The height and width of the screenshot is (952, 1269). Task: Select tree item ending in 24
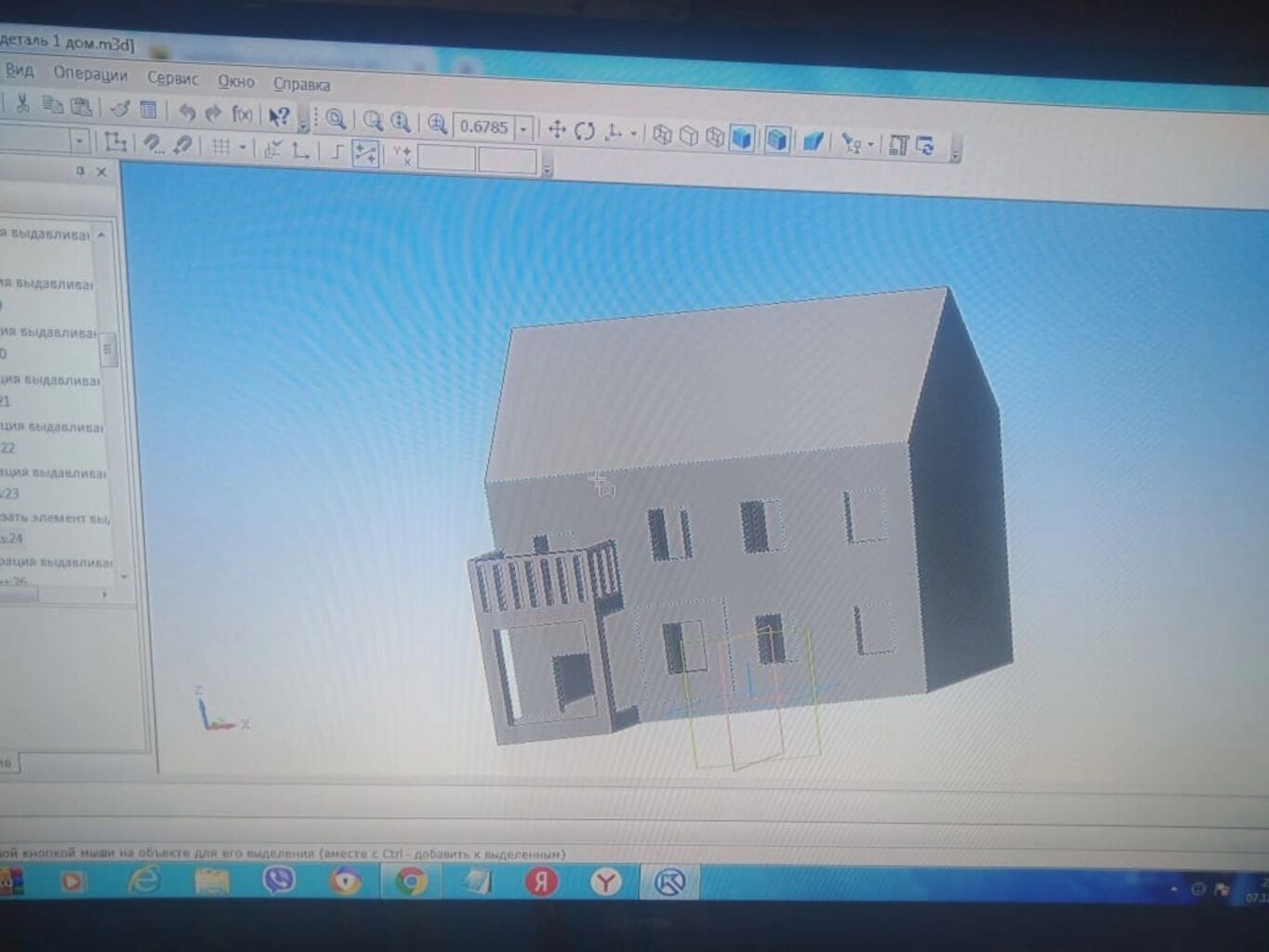pyautogui.click(x=56, y=527)
